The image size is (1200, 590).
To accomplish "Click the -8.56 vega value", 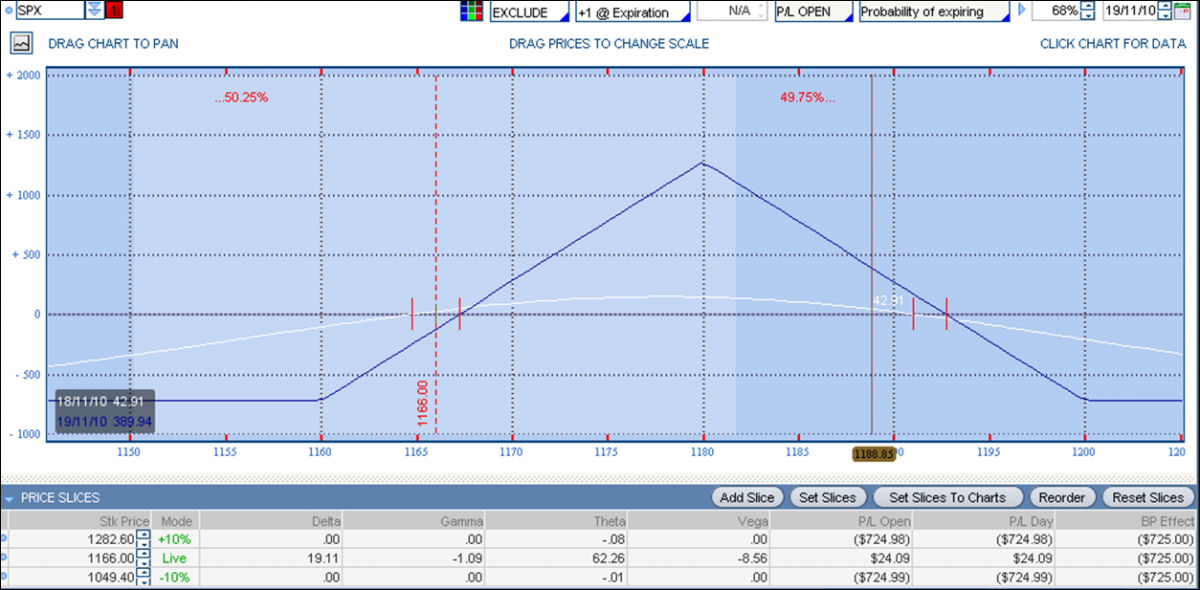I will point(754,558).
